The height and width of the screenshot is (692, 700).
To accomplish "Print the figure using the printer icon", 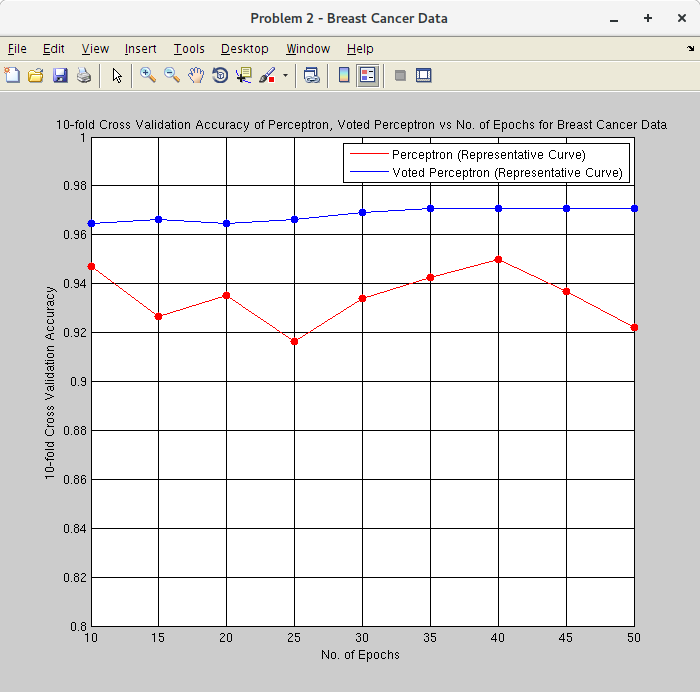I will point(83,75).
